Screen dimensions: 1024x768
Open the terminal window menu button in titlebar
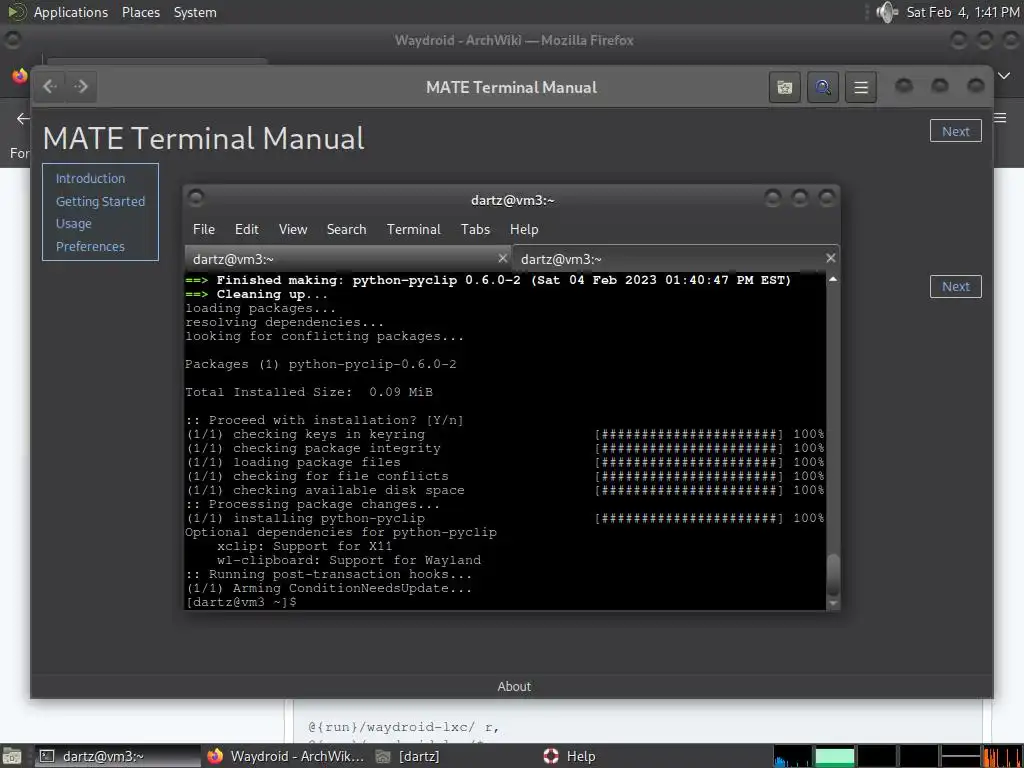[196, 197]
